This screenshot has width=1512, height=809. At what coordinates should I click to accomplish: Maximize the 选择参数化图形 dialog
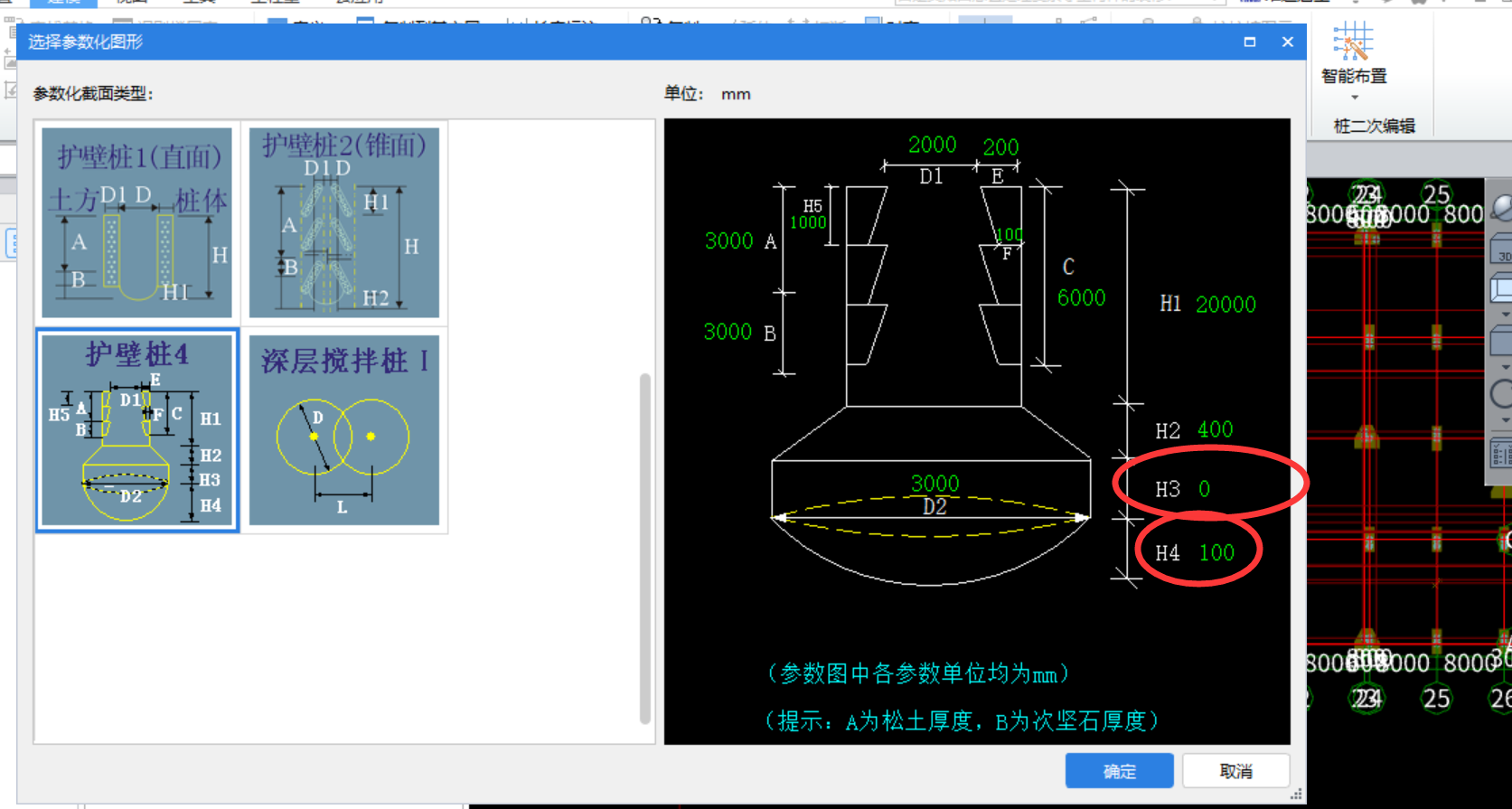point(1250,42)
